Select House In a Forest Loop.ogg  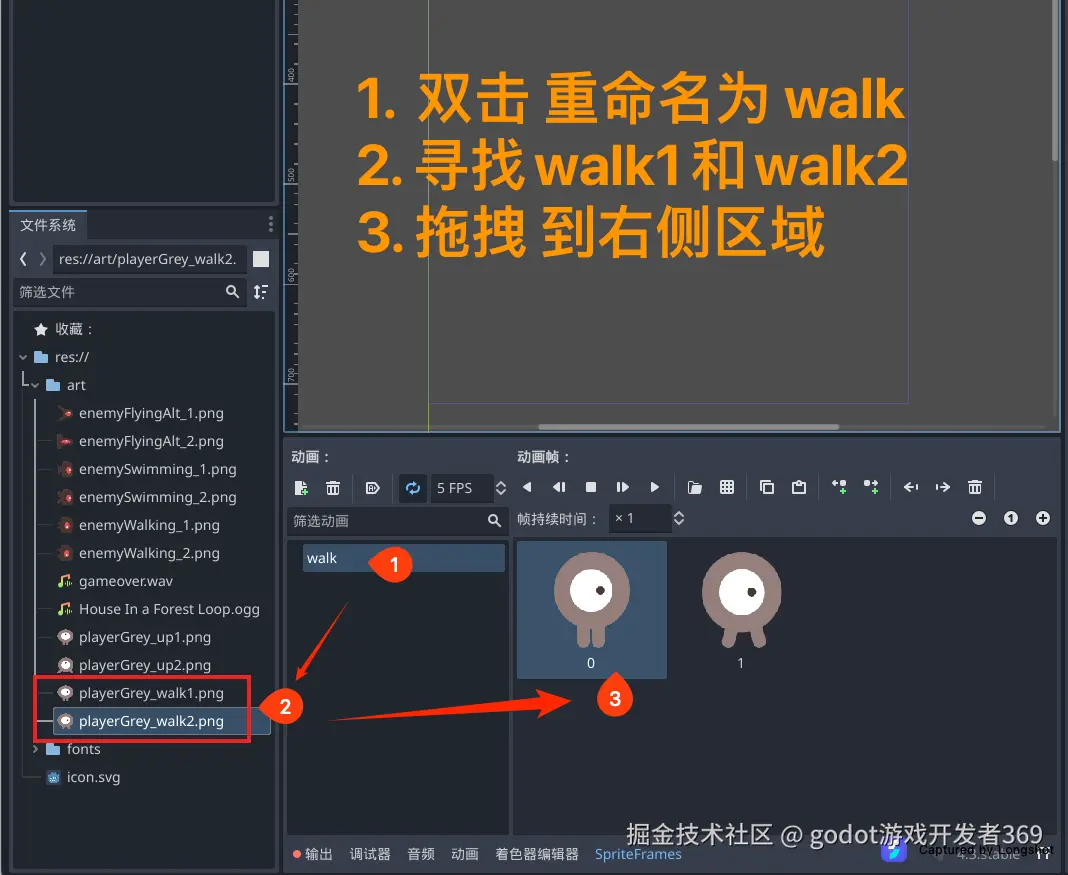tap(169, 609)
